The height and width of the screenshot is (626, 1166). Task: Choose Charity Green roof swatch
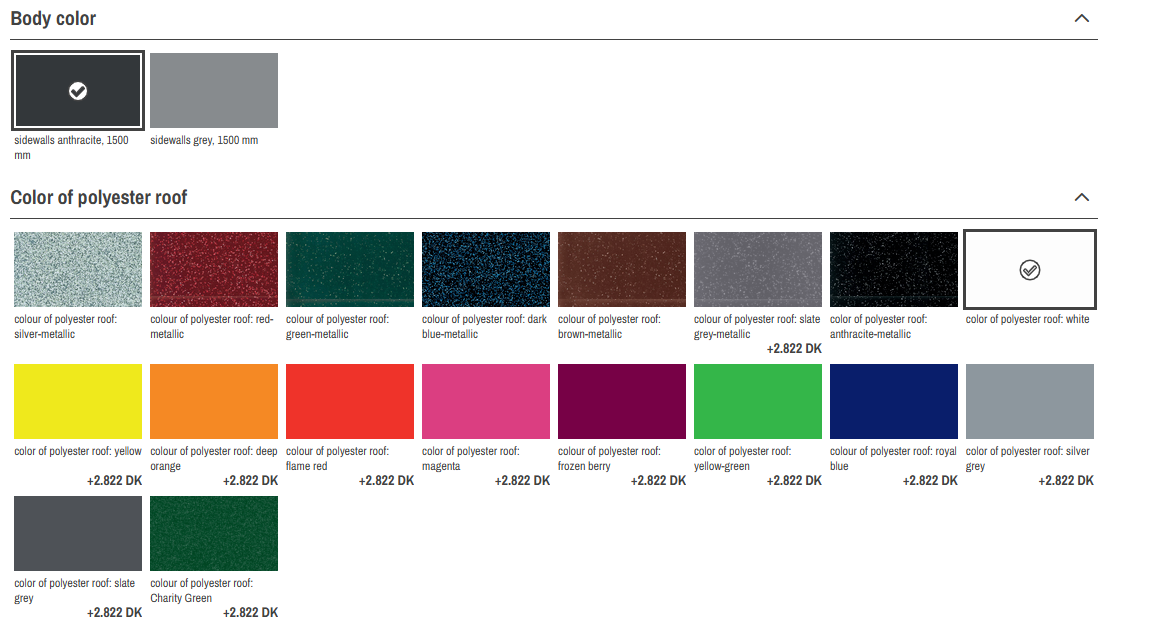tap(214, 533)
